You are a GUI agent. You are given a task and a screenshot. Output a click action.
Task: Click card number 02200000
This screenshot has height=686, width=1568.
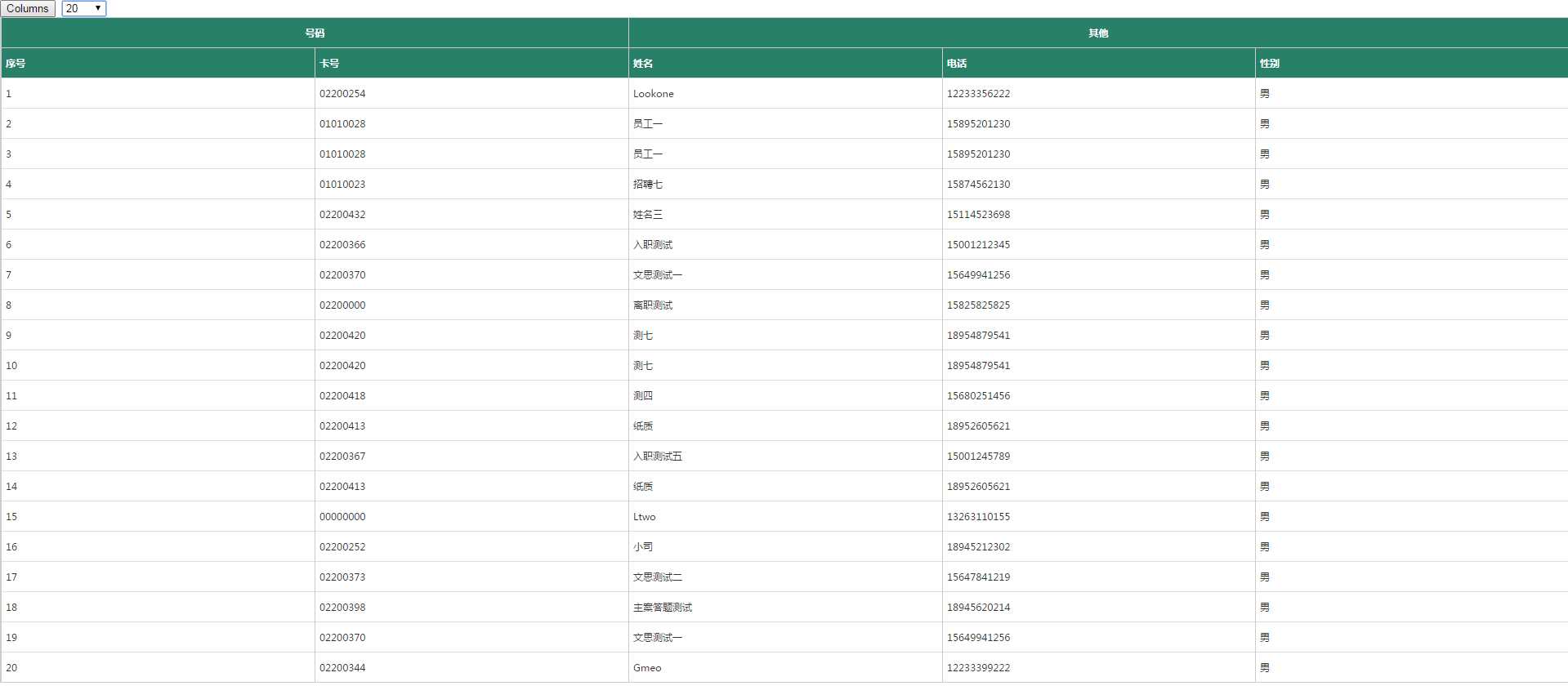[x=342, y=305]
